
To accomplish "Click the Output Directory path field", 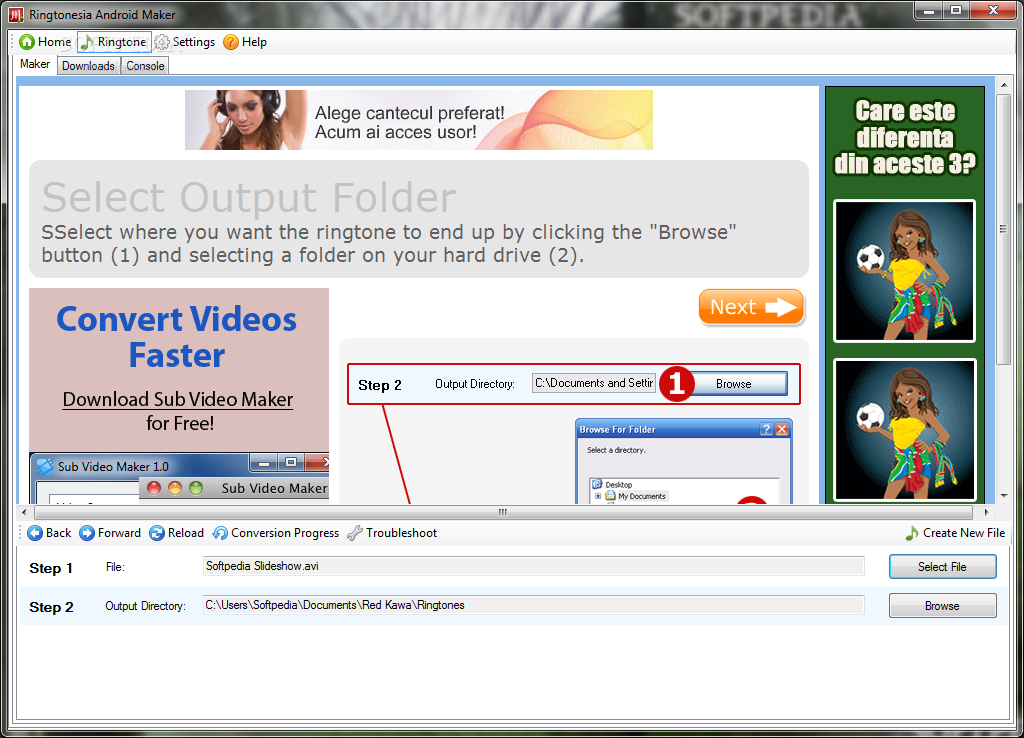I will tap(534, 605).
